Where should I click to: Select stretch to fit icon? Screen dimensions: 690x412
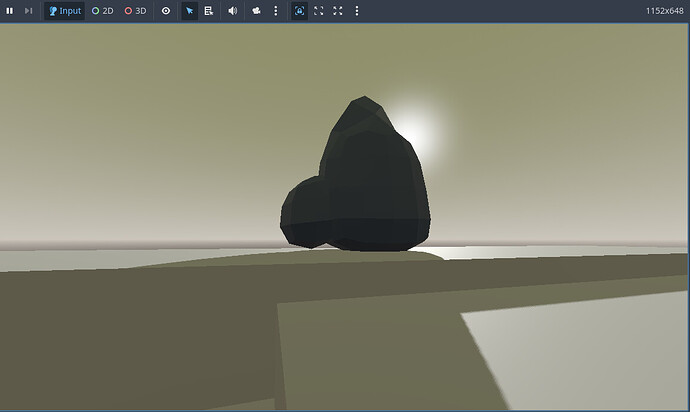coord(338,11)
